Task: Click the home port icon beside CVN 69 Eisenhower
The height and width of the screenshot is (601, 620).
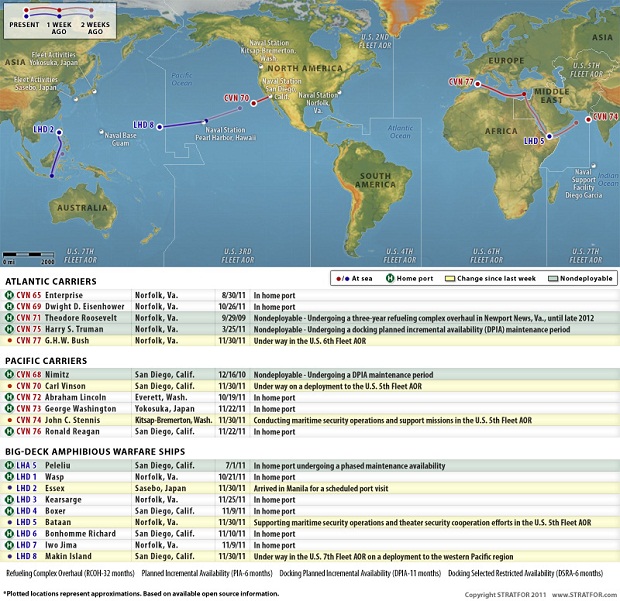Action: click(x=9, y=306)
